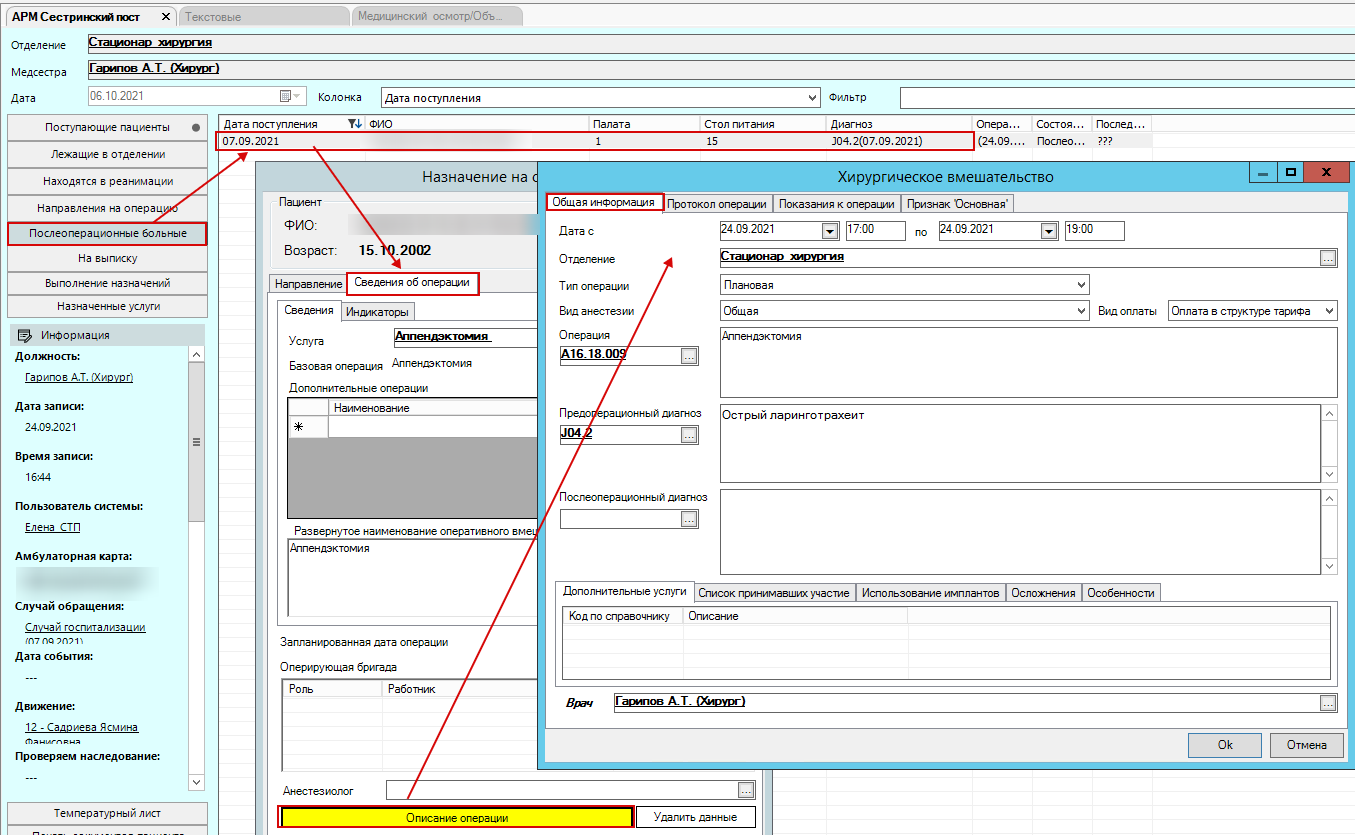This screenshot has width=1355, height=835.
Task: Switch to the Направление tab
Action: 308,284
